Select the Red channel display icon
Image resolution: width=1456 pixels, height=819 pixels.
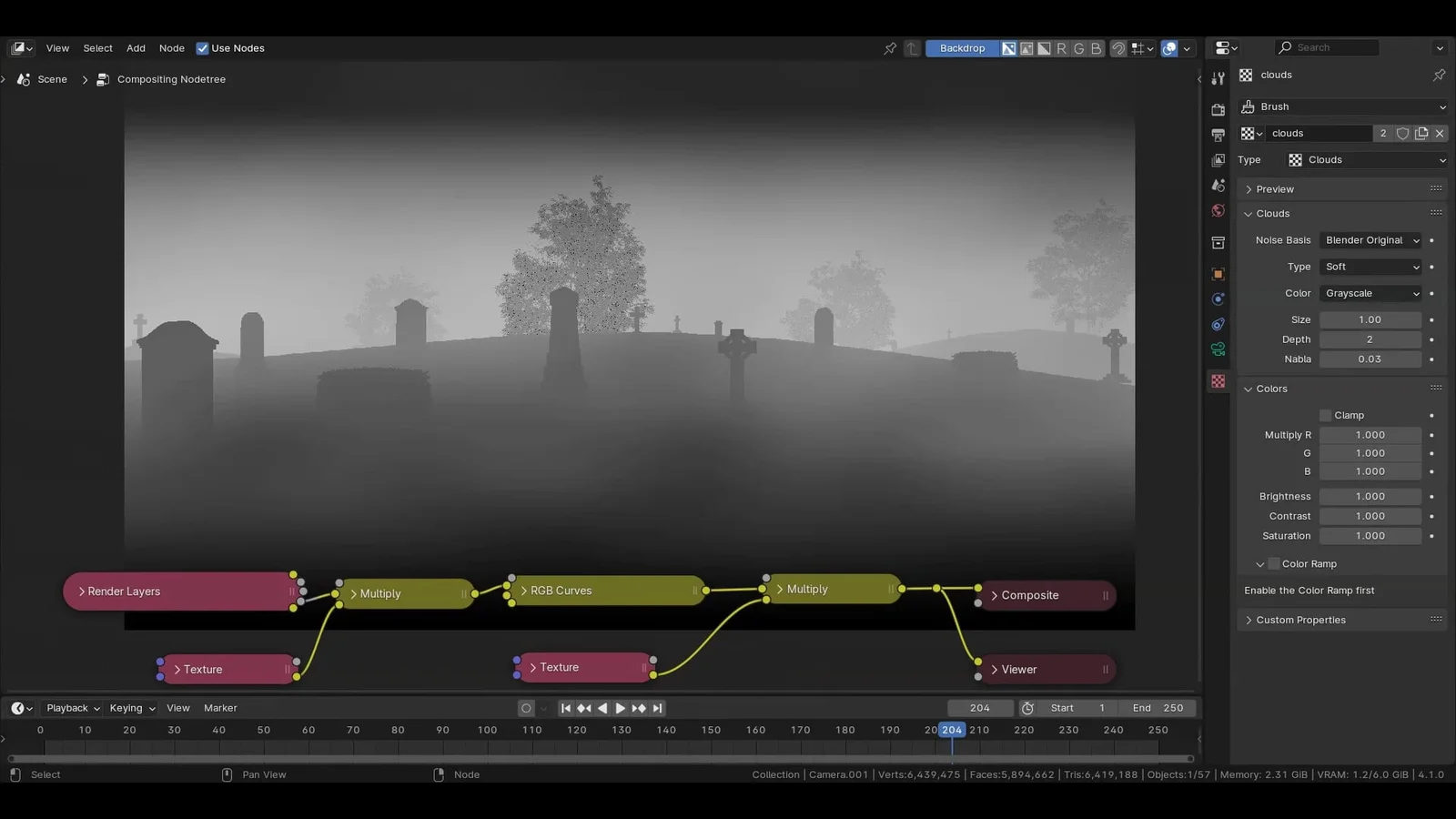coord(1061,49)
